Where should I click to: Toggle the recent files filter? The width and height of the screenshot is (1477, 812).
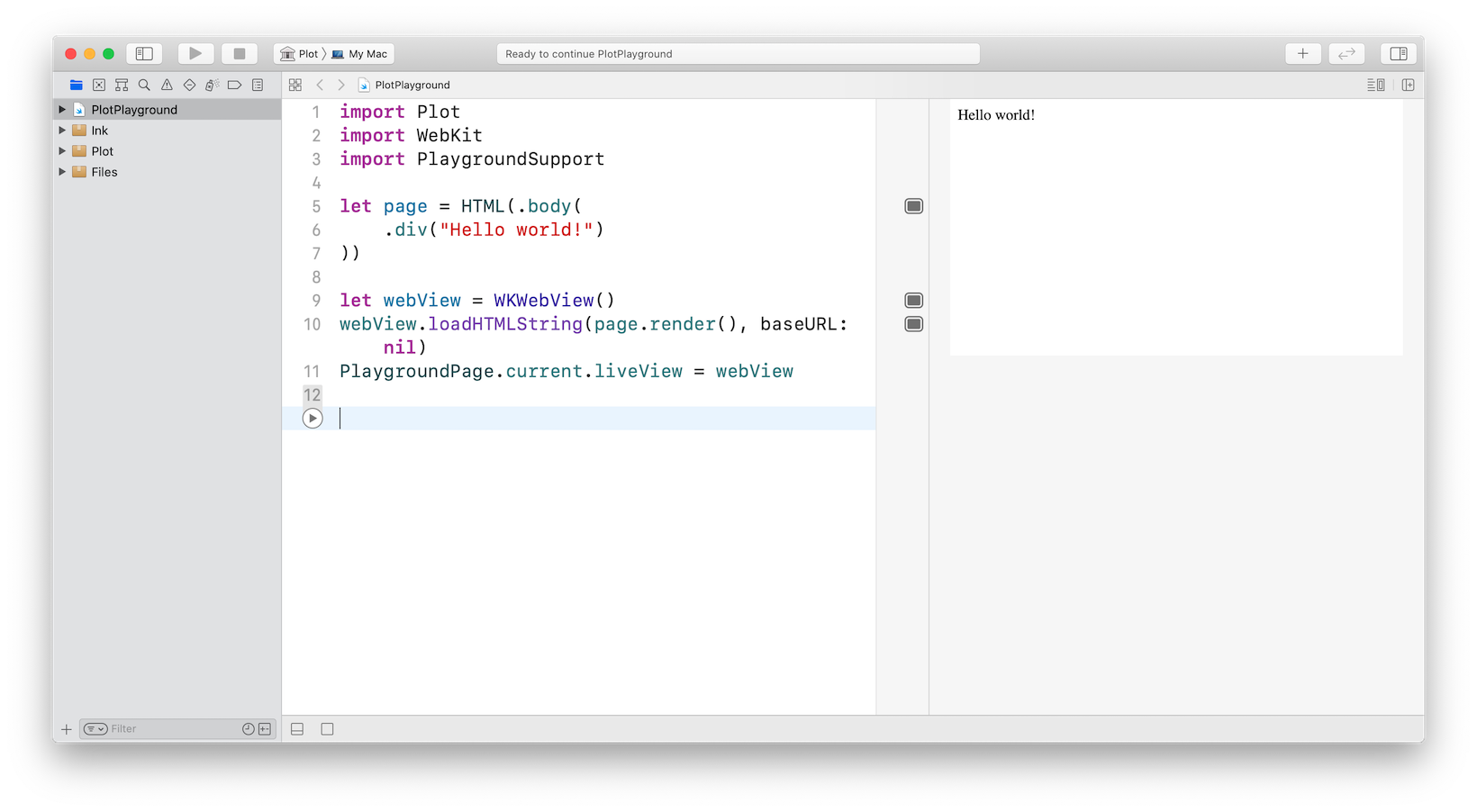[249, 729]
